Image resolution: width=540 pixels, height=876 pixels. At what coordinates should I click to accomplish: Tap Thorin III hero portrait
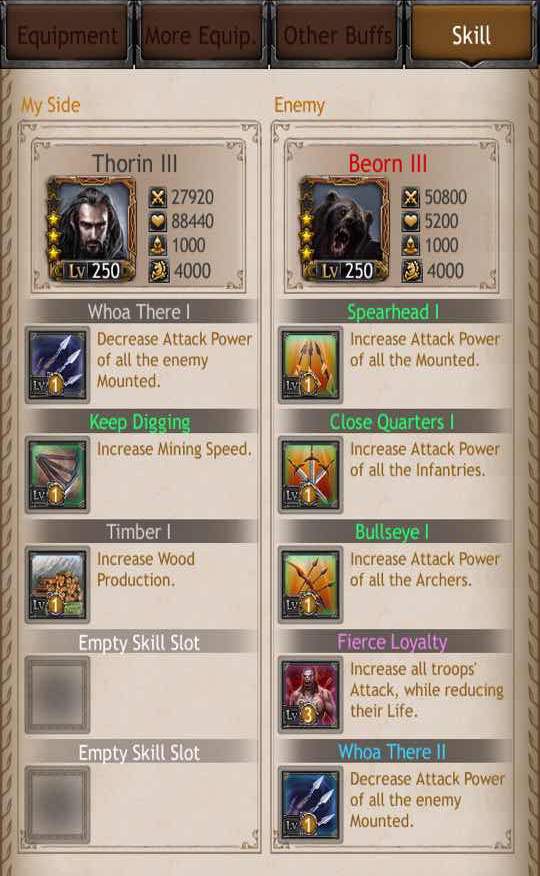(x=92, y=228)
